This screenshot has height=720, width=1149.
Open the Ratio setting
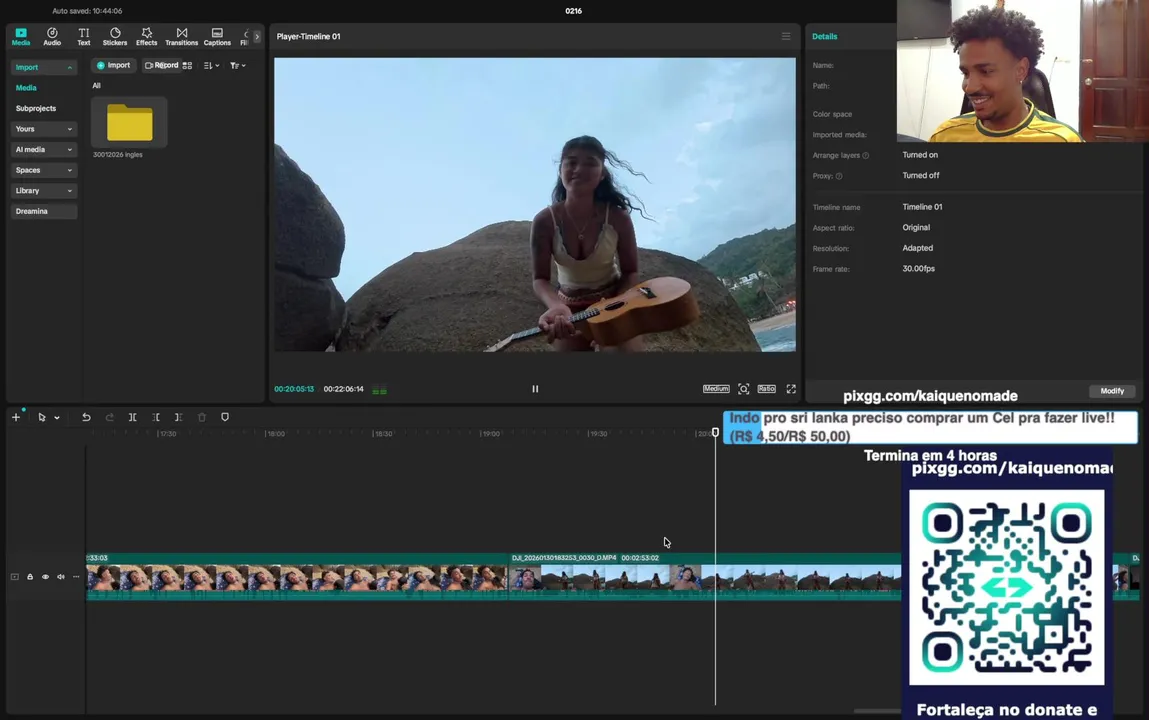766,389
